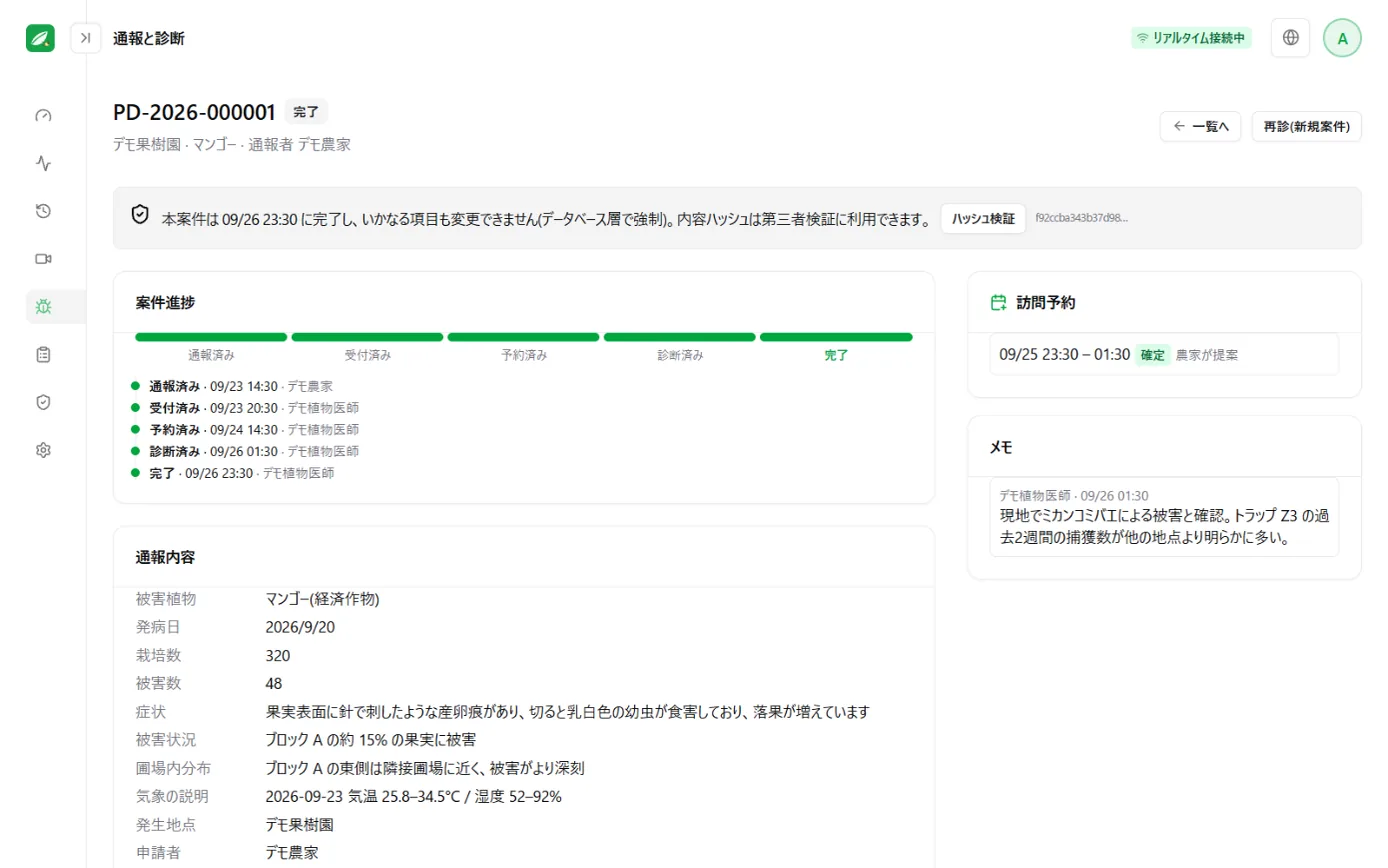
Task: Open the history clock icon in sidebar
Action: click(x=43, y=210)
